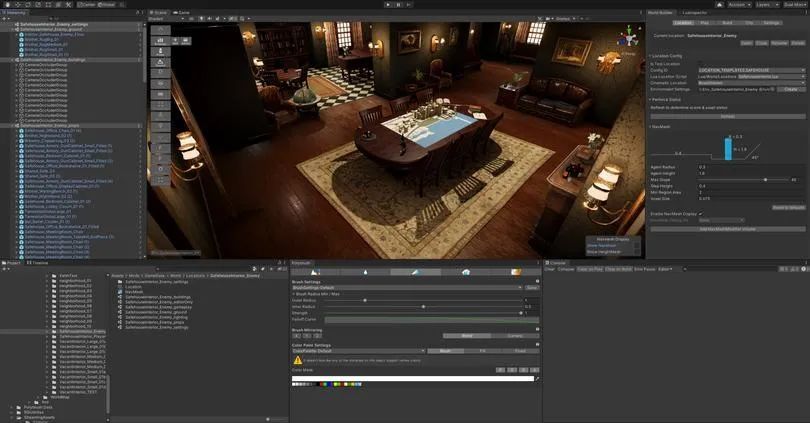Viewport: 810px width, 423px height.
Task: Click the topmost overlay tool button in Scene view
Action: point(160,29)
